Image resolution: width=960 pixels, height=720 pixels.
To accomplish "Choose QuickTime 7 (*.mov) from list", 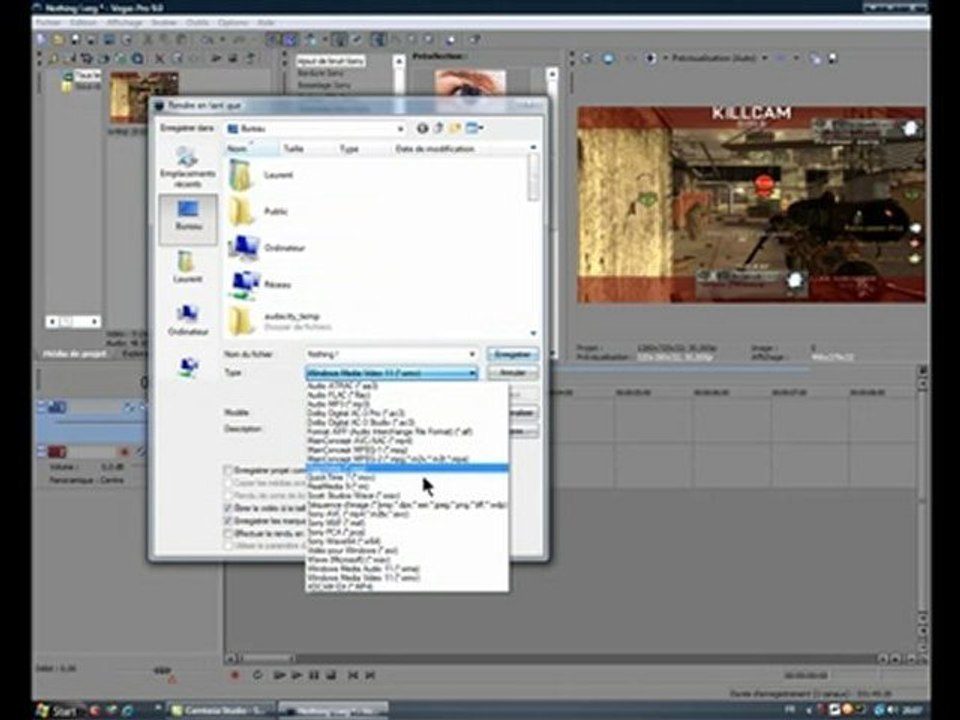I will click(341, 477).
